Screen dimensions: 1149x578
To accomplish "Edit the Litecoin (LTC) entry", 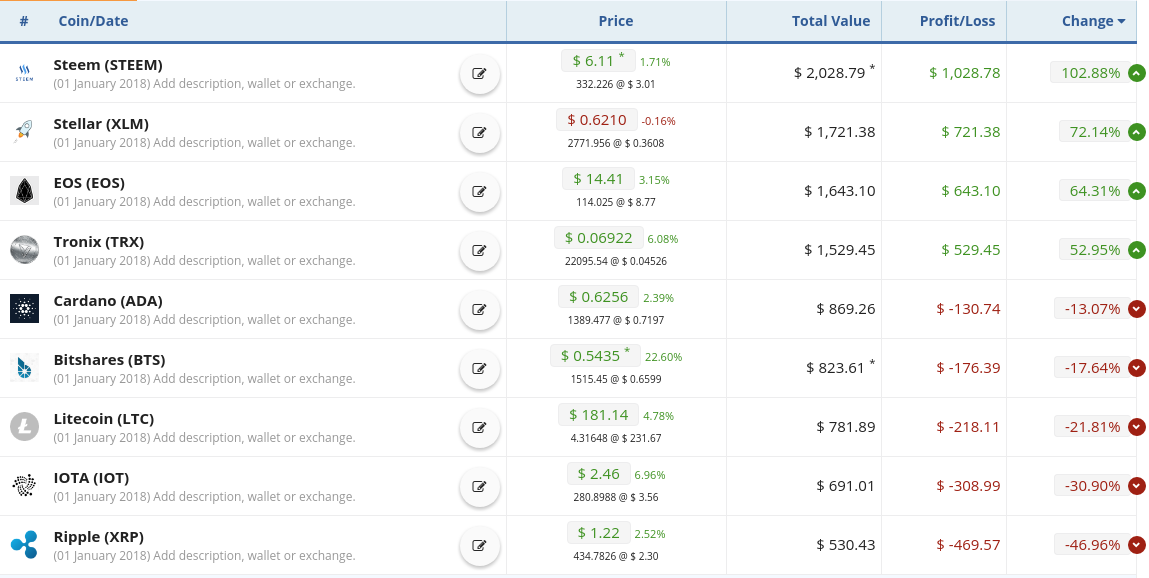I will (480, 427).
